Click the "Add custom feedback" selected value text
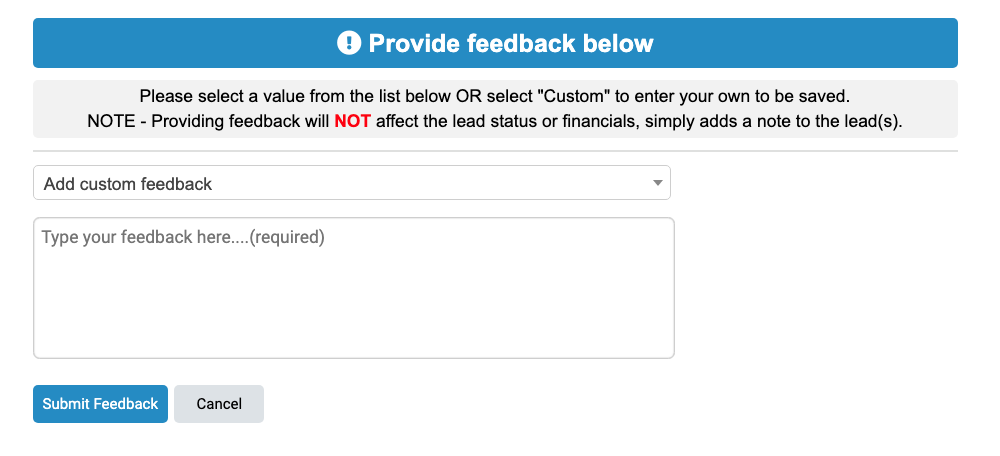1000x456 pixels. (x=128, y=184)
